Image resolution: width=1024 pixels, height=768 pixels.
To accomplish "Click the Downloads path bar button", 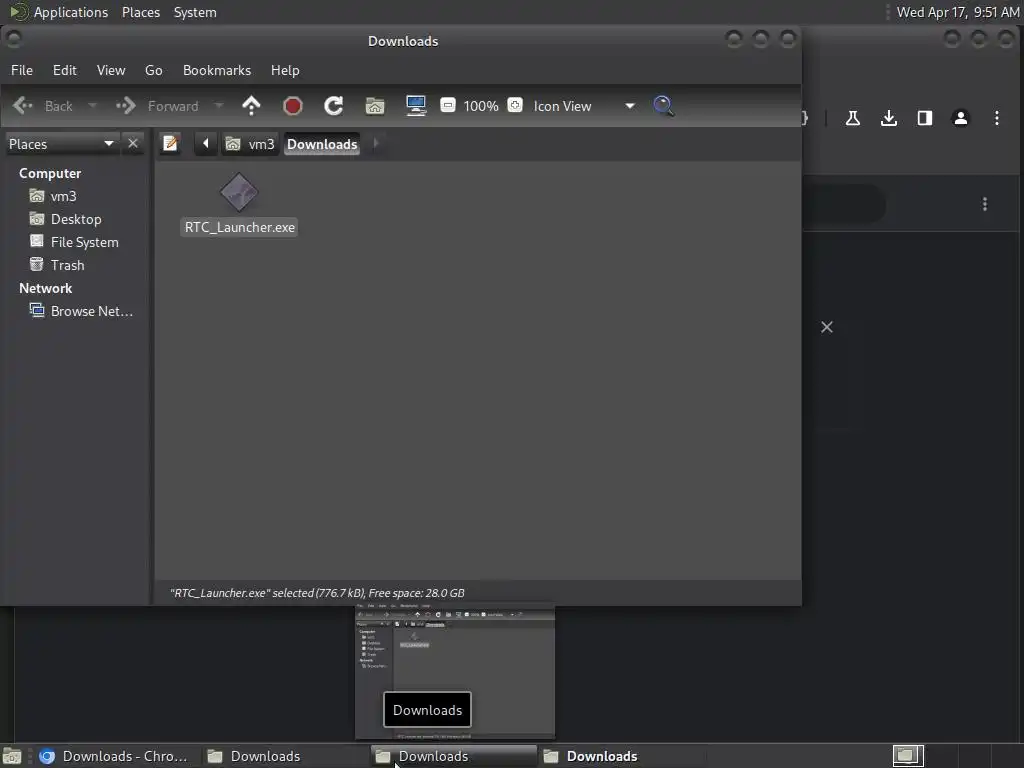I will coord(322,144).
